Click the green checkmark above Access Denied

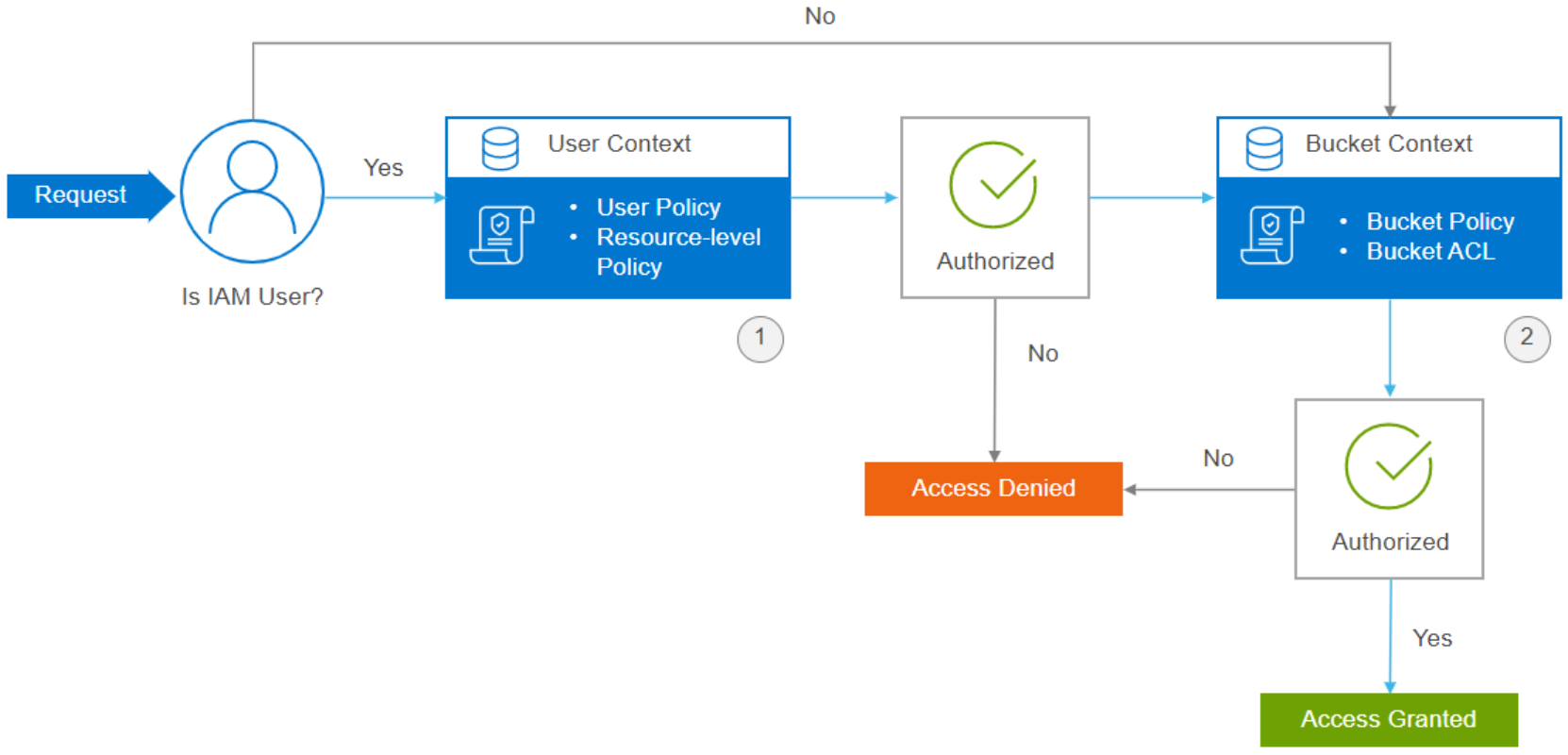(x=993, y=184)
